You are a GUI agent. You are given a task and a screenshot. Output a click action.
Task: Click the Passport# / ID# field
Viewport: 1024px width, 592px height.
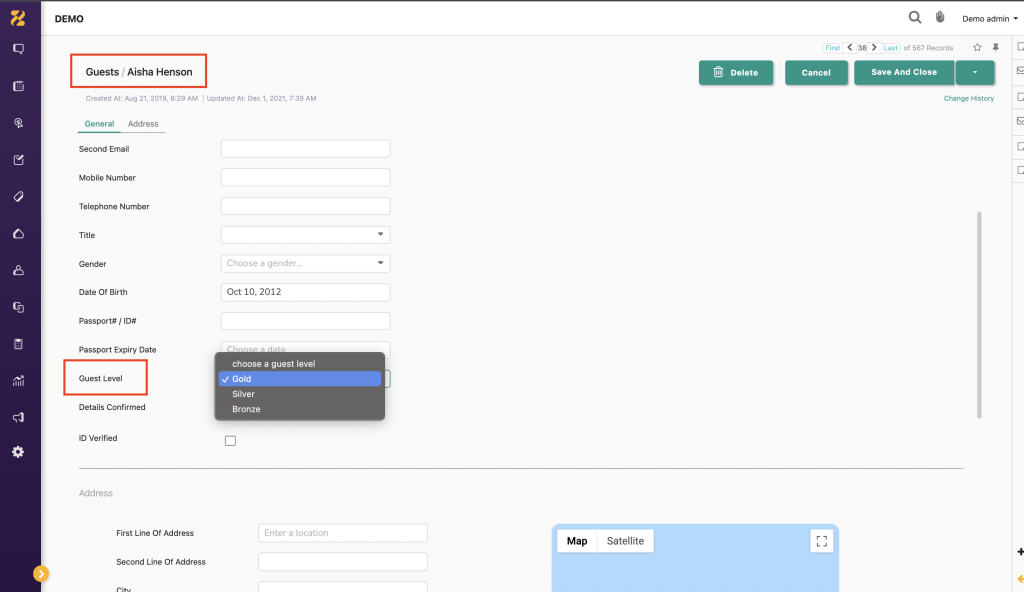[306, 321]
